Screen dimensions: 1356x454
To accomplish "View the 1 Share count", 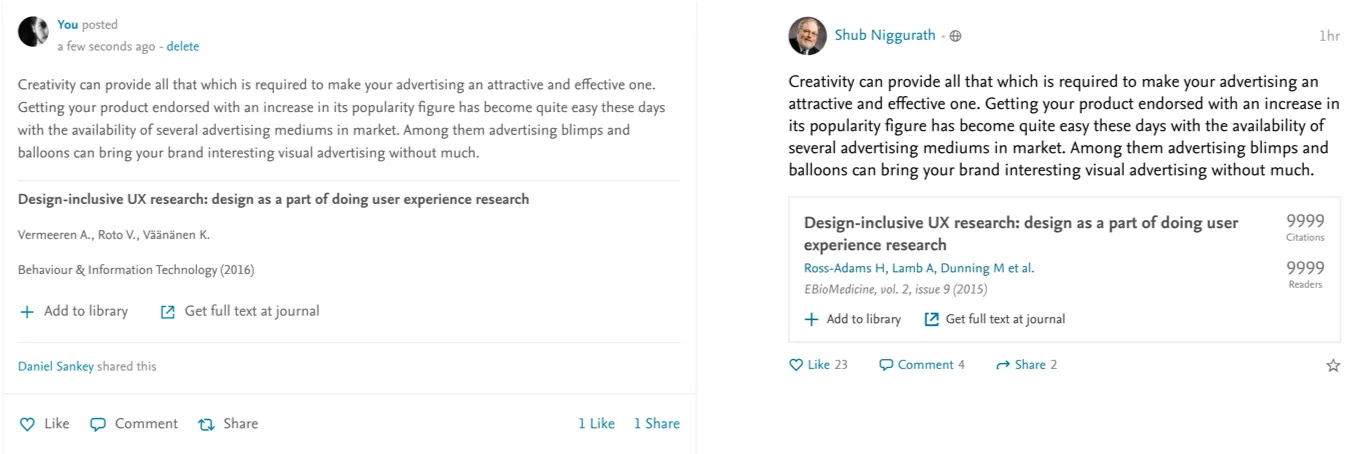I will [x=657, y=424].
